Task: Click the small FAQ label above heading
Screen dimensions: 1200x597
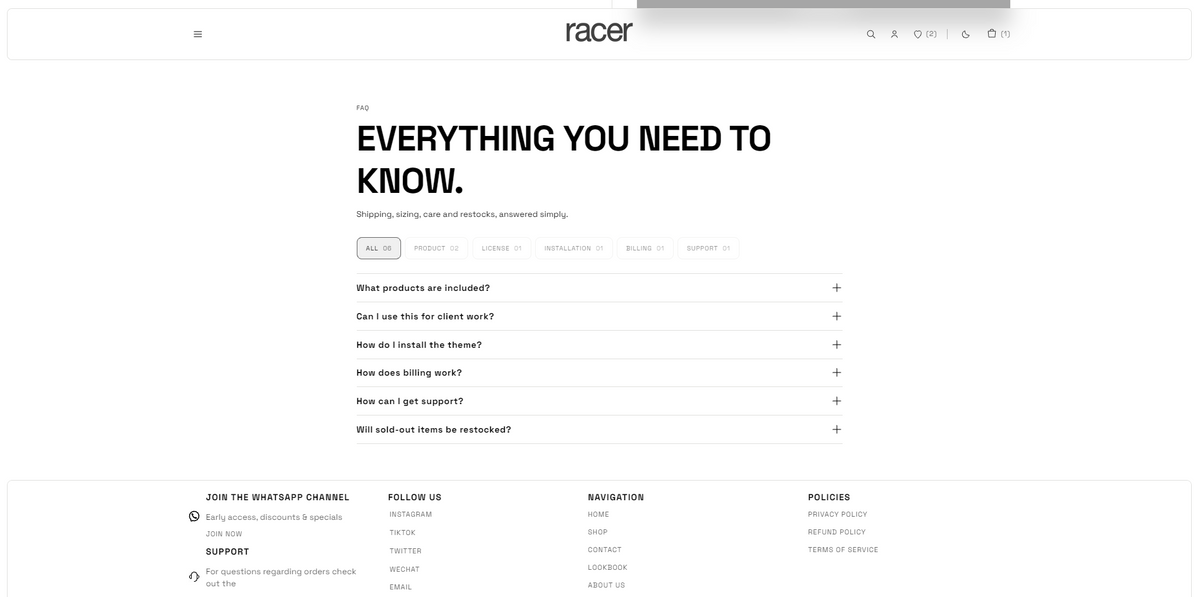Action: pos(362,108)
